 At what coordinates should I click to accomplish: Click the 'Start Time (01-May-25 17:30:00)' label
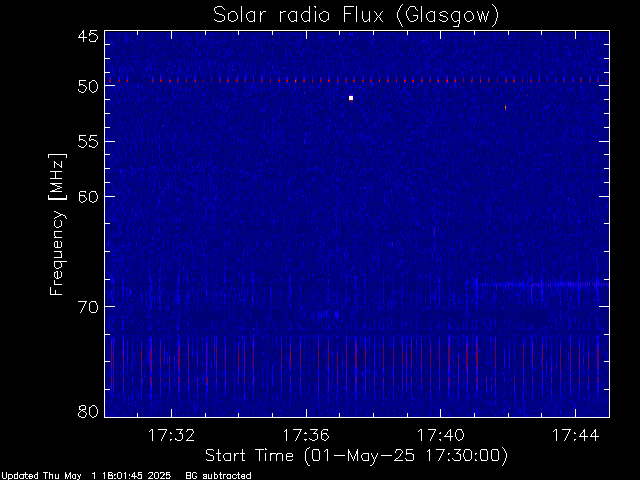(x=356, y=456)
